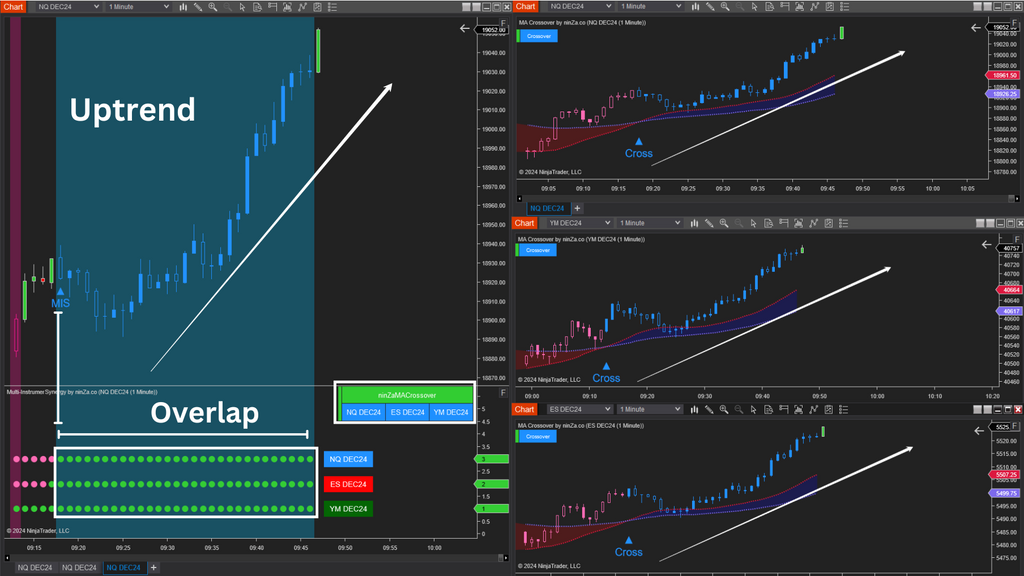Toggle the Crossover button on ES DEC24 chart
This screenshot has height=576, width=1024.
point(537,436)
